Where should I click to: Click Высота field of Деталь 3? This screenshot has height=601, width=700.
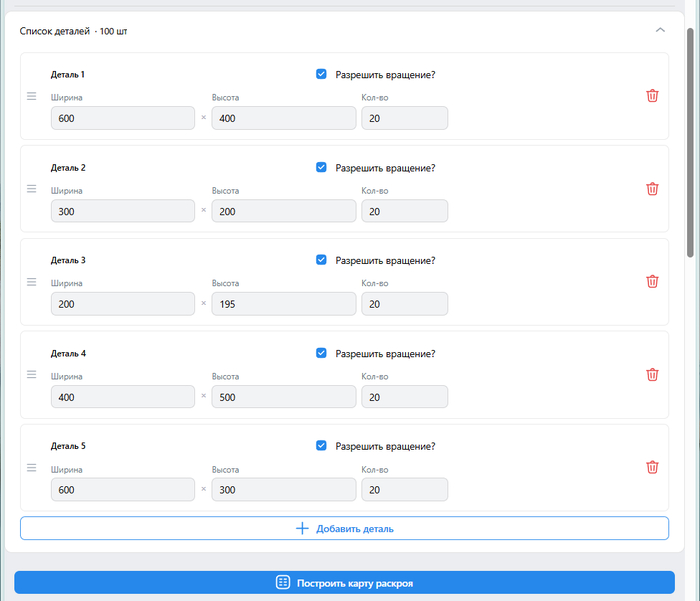click(283, 304)
